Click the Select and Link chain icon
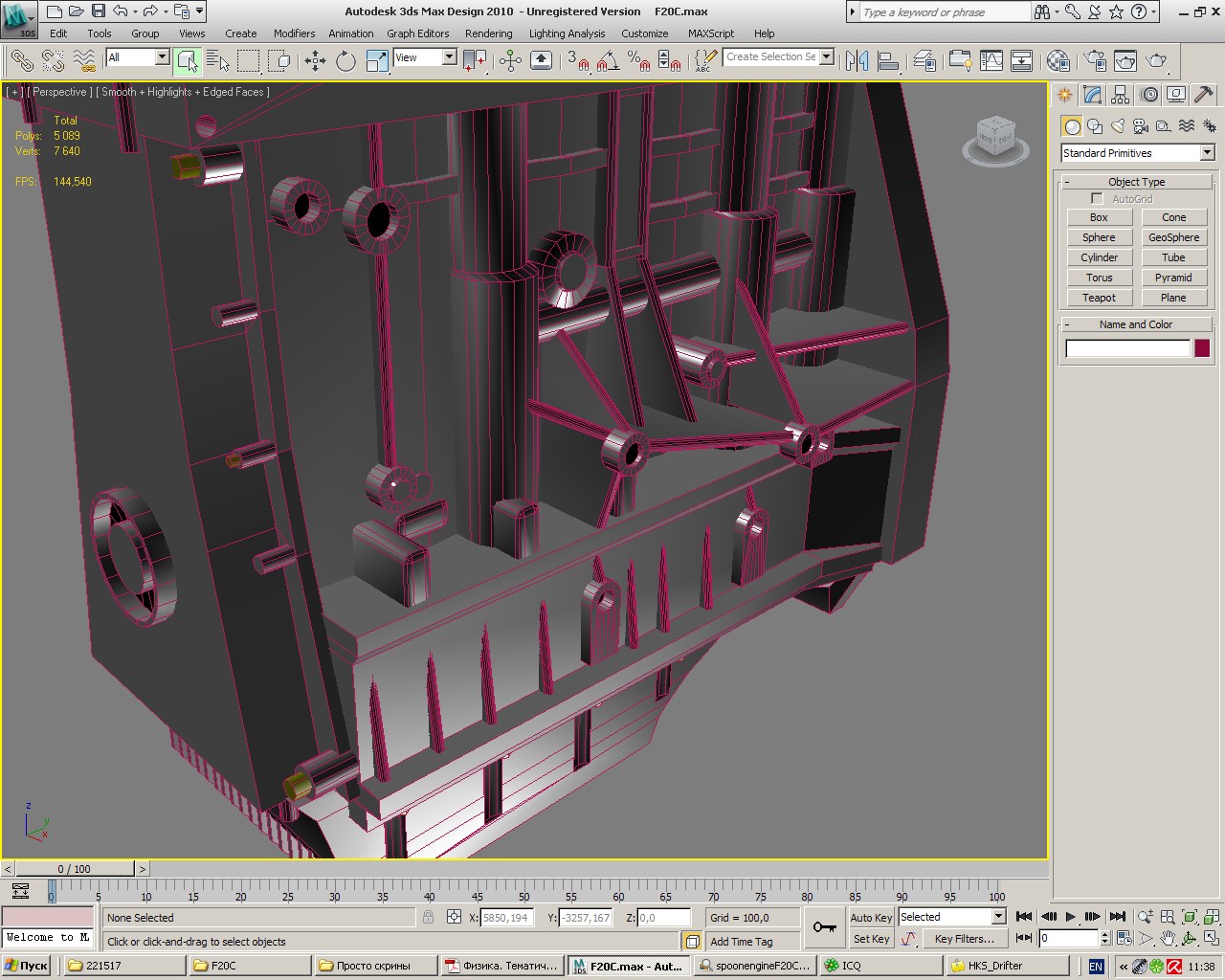1225x980 pixels. [x=22, y=61]
